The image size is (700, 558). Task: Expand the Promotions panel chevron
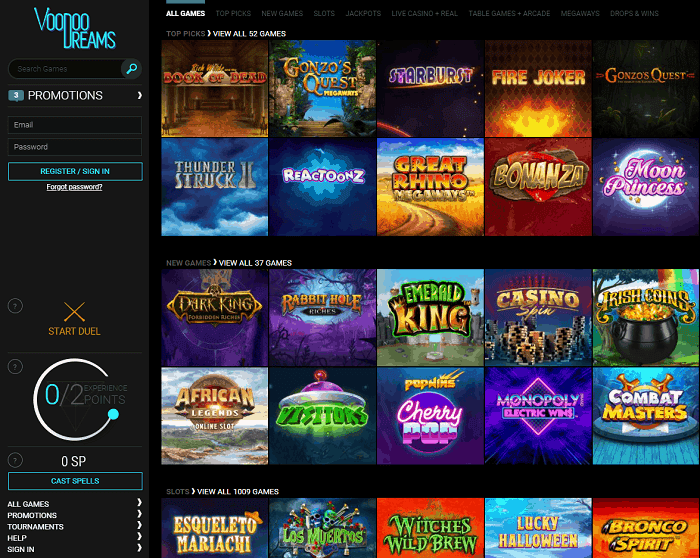coord(140,95)
